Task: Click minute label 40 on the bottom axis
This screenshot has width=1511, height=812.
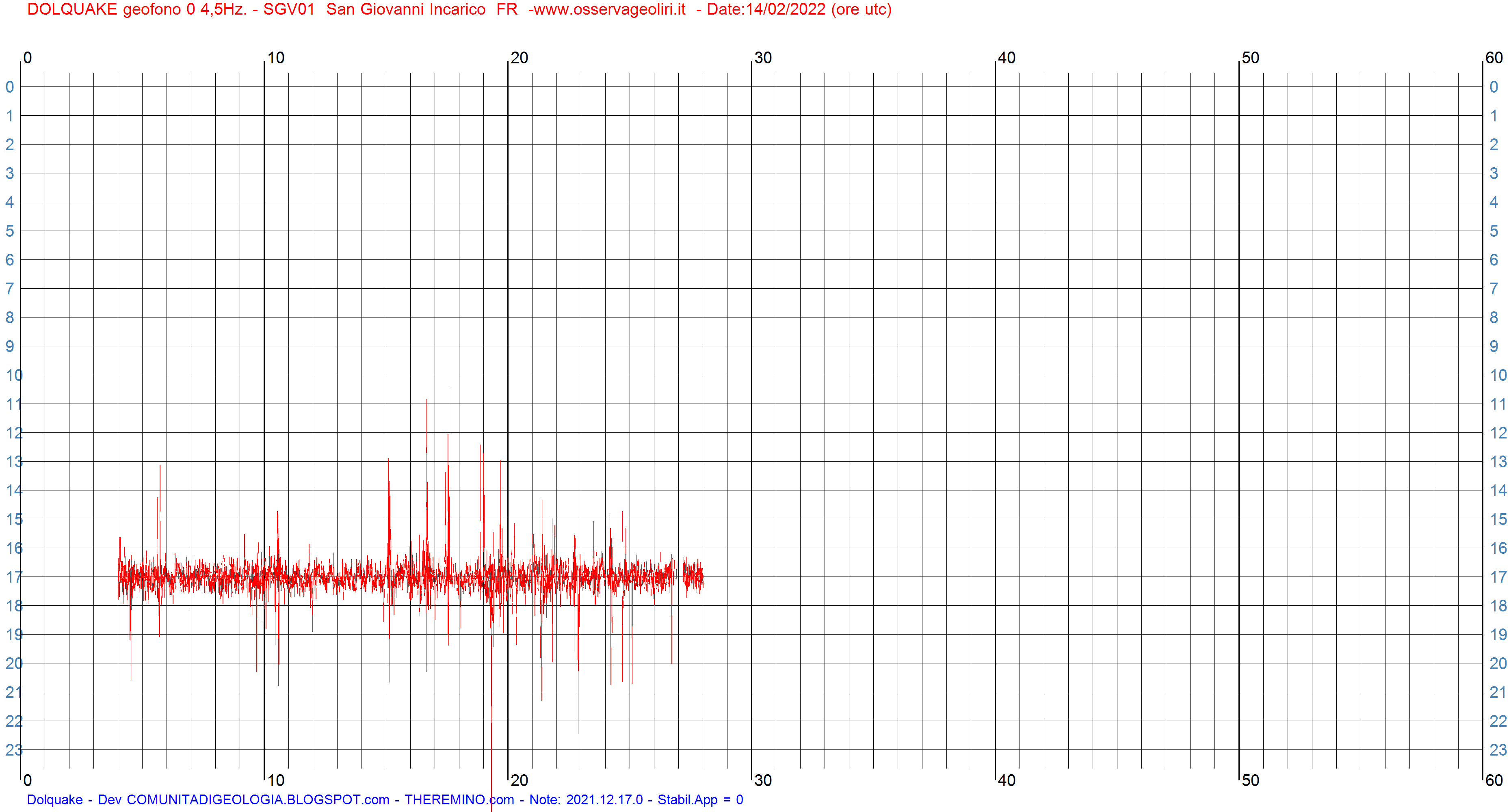Action: coord(1007,780)
